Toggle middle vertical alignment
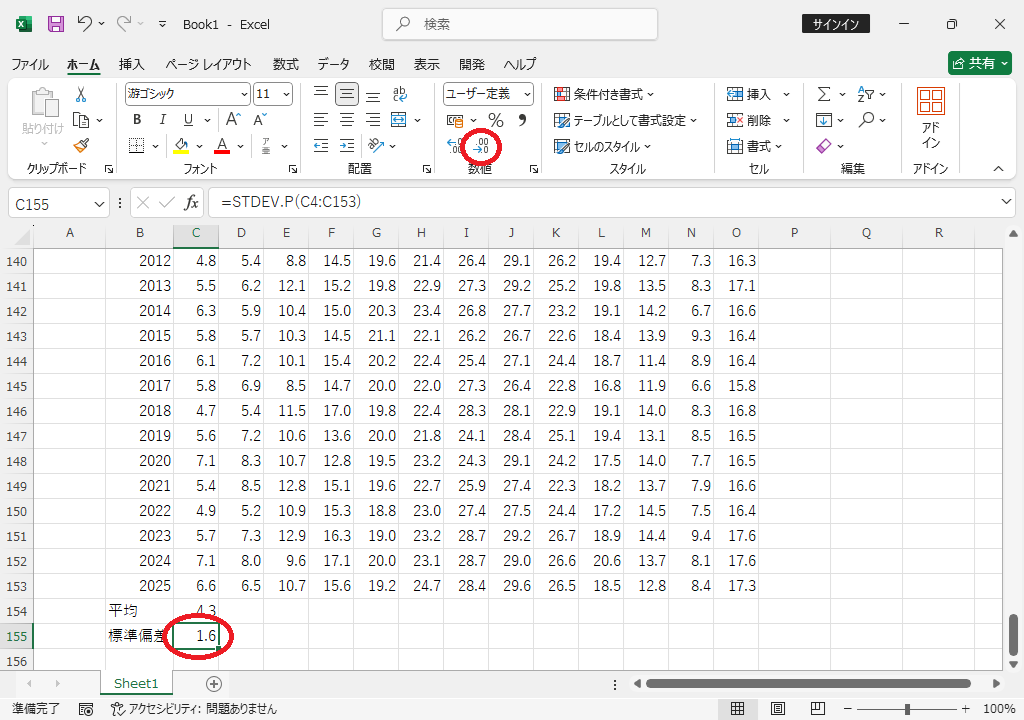1024x720 pixels. (x=347, y=94)
